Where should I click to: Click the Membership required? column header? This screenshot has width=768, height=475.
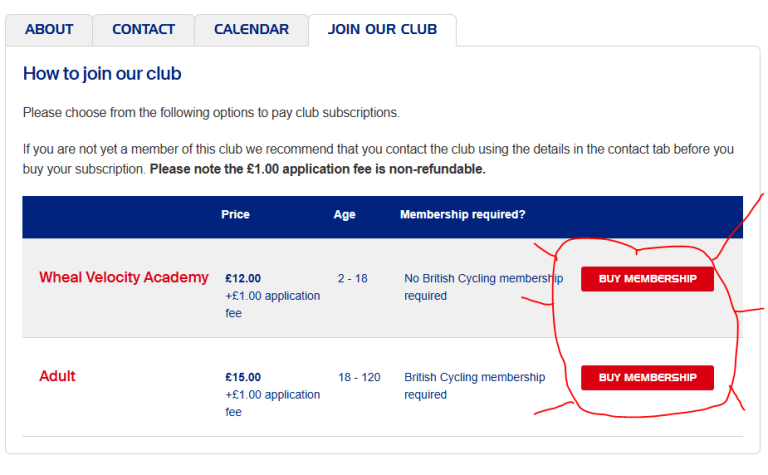[462, 214]
